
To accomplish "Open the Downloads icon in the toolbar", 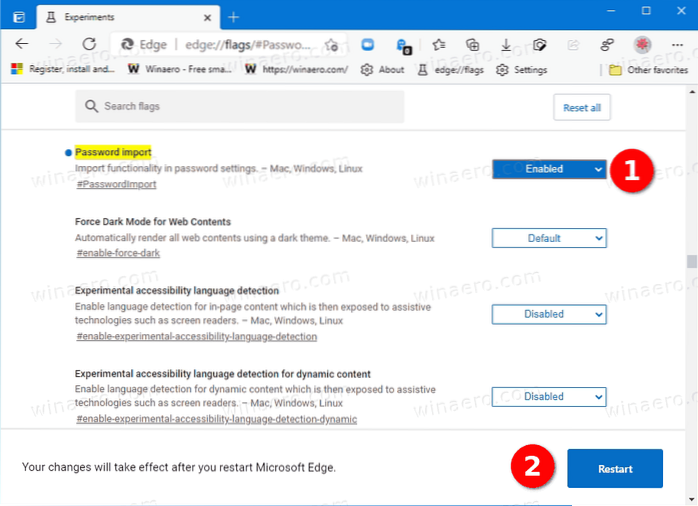I will (505, 44).
